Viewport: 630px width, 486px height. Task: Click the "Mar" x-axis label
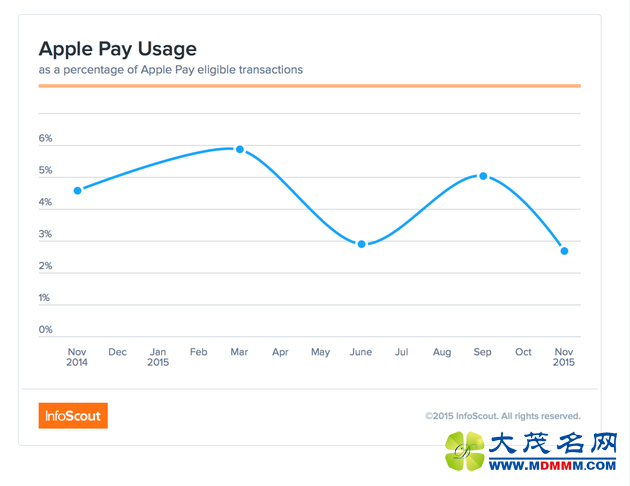[239, 352]
